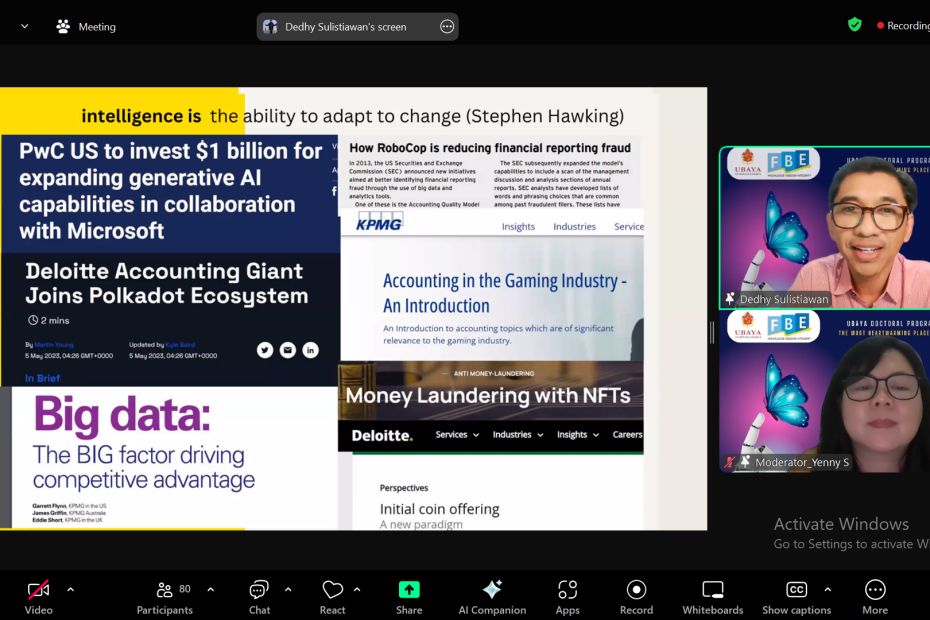Viewport: 930px width, 620px height.
Task: Click the red Recording indicator
Action: click(x=902, y=26)
